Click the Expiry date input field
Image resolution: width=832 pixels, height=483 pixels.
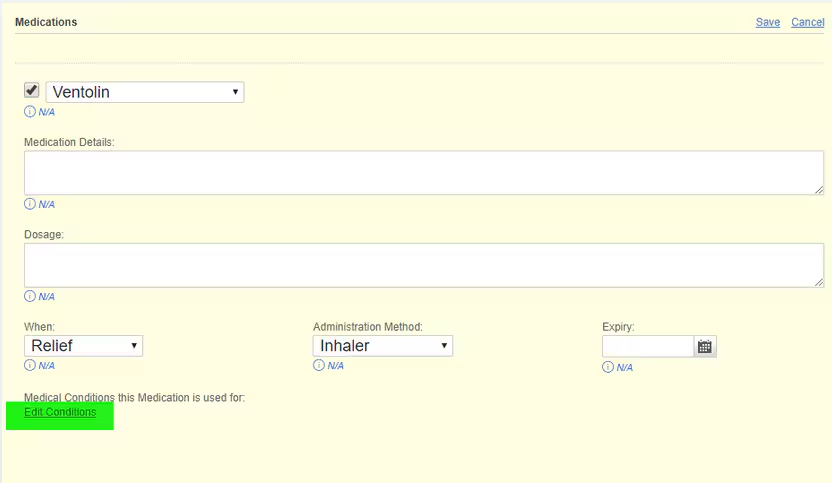[648, 347]
